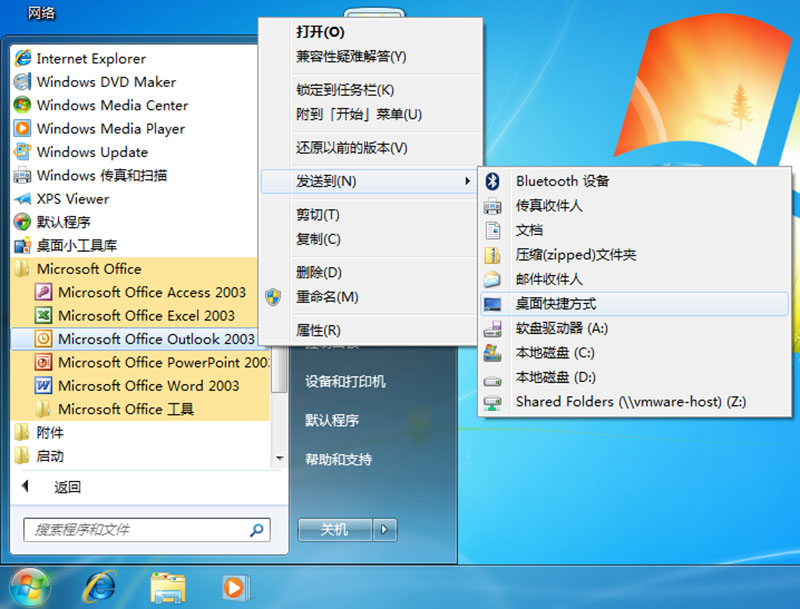Image resolution: width=800 pixels, height=609 pixels.
Task: Click the Shared Folders network drive icon
Action: coord(492,402)
